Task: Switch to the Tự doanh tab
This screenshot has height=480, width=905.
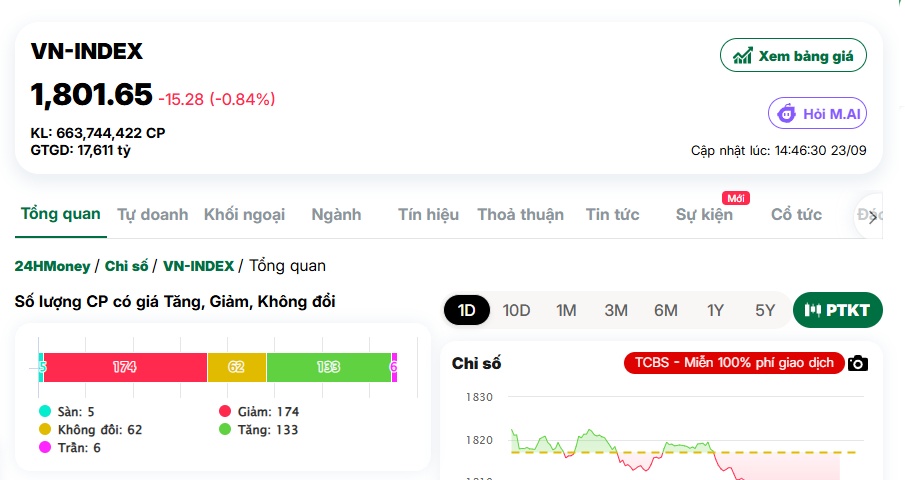Action: 153,215
